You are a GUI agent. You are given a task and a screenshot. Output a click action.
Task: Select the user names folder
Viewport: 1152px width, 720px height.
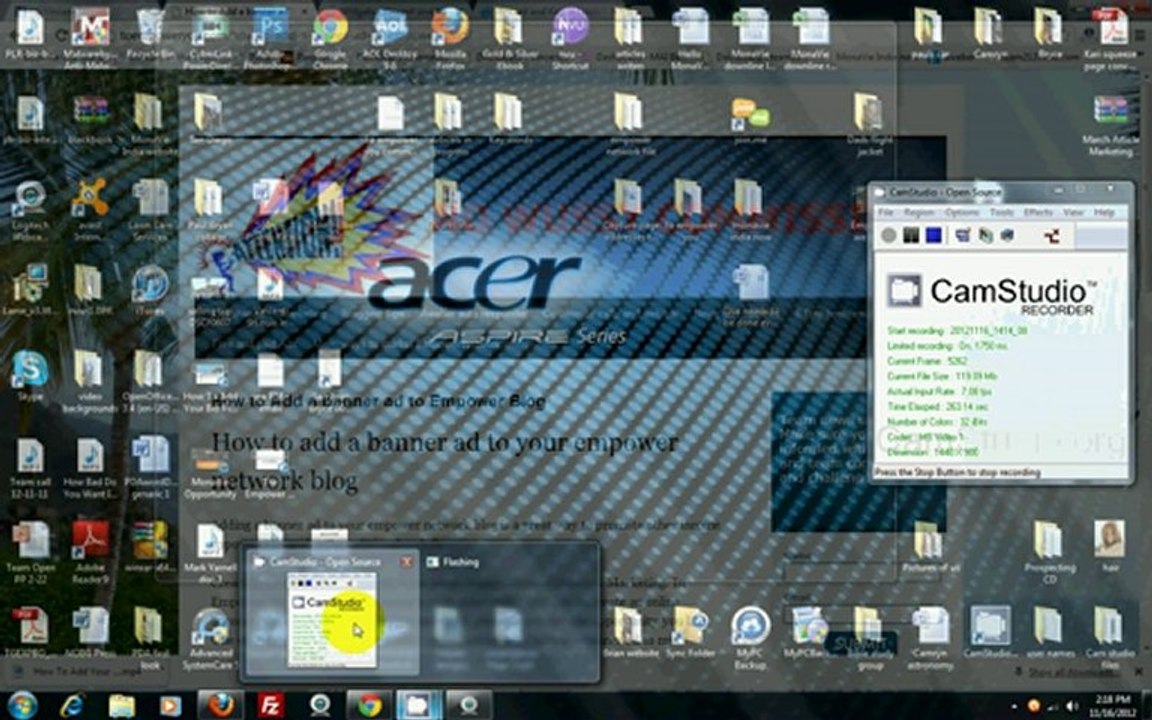click(1049, 632)
